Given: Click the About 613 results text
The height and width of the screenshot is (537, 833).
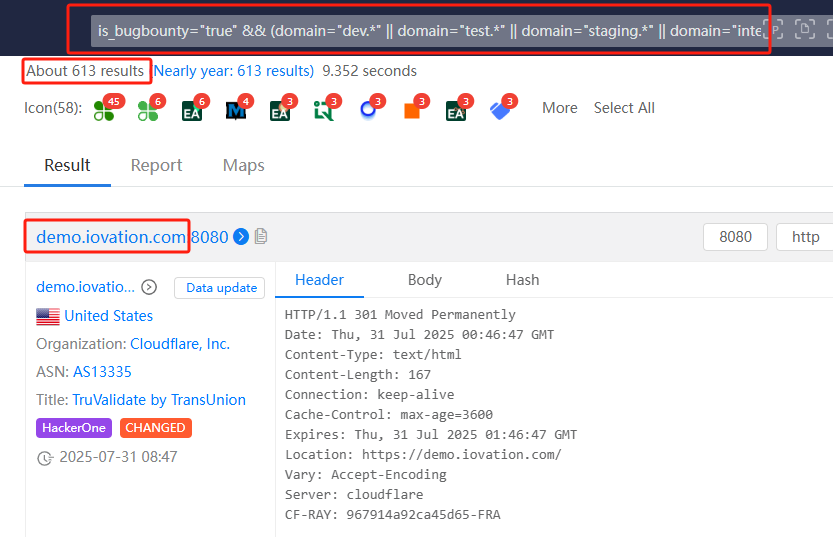Looking at the screenshot, I should click(85, 71).
